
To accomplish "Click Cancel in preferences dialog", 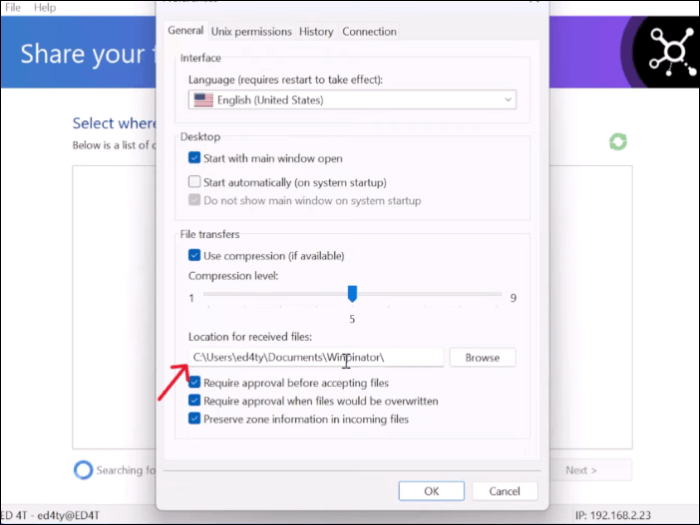I will [x=504, y=491].
